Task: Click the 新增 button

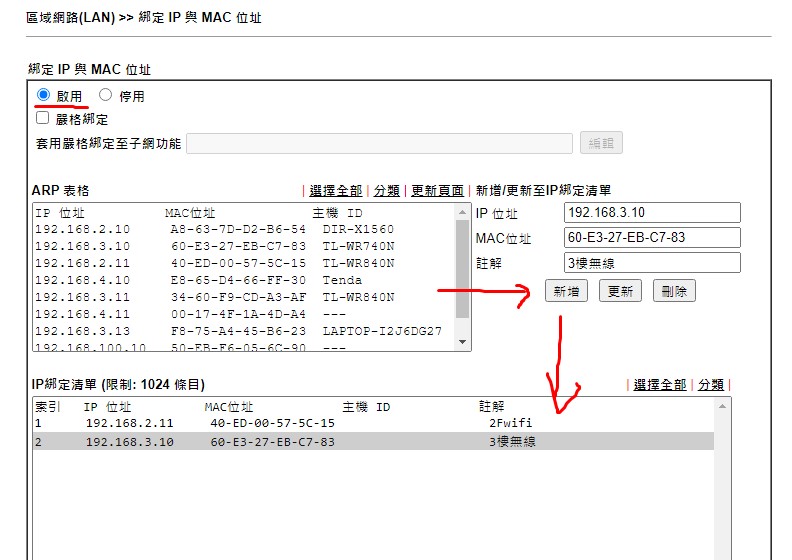Action: 566,291
